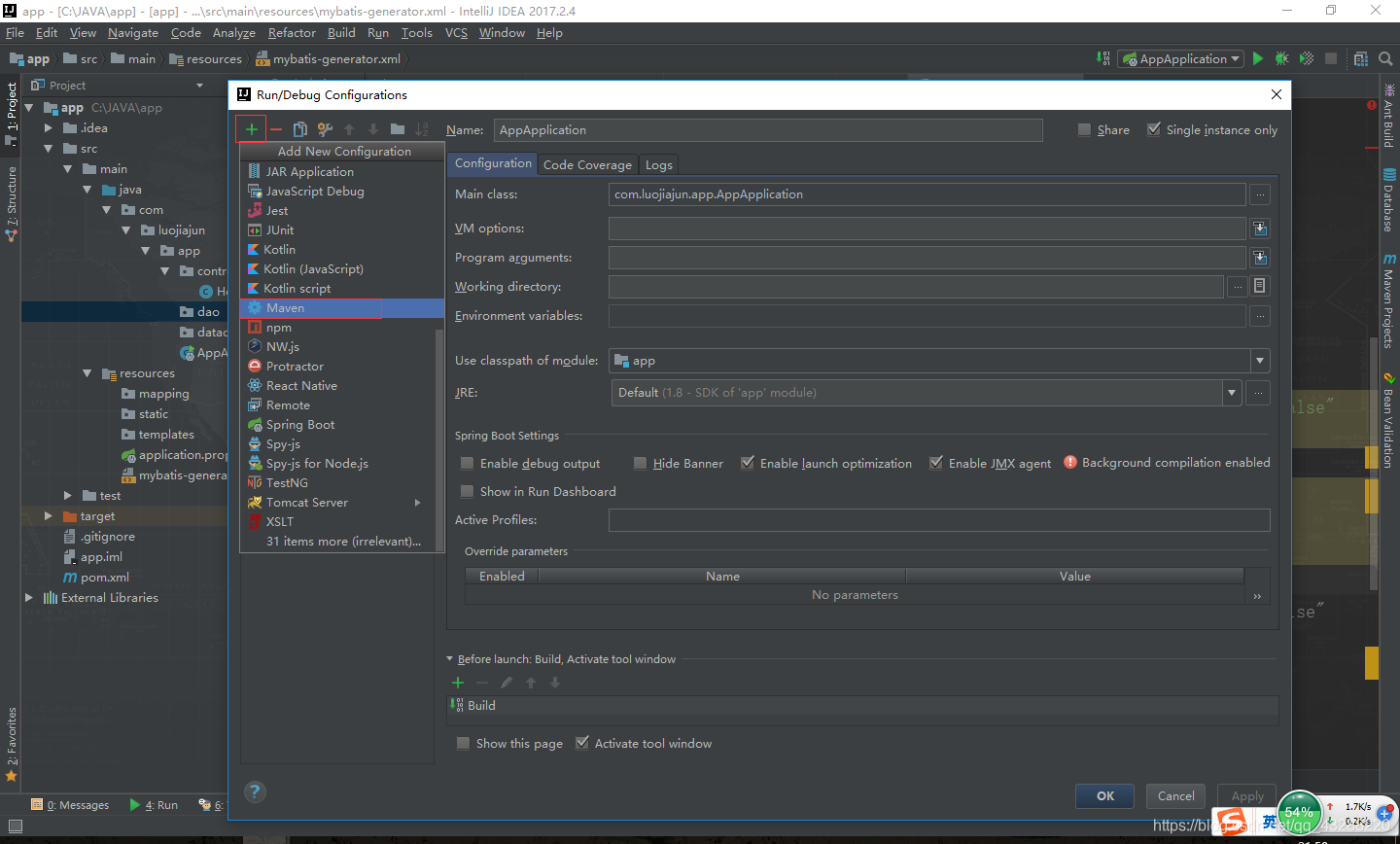
Task: Click the Make project build icon
Action: click(1103, 59)
